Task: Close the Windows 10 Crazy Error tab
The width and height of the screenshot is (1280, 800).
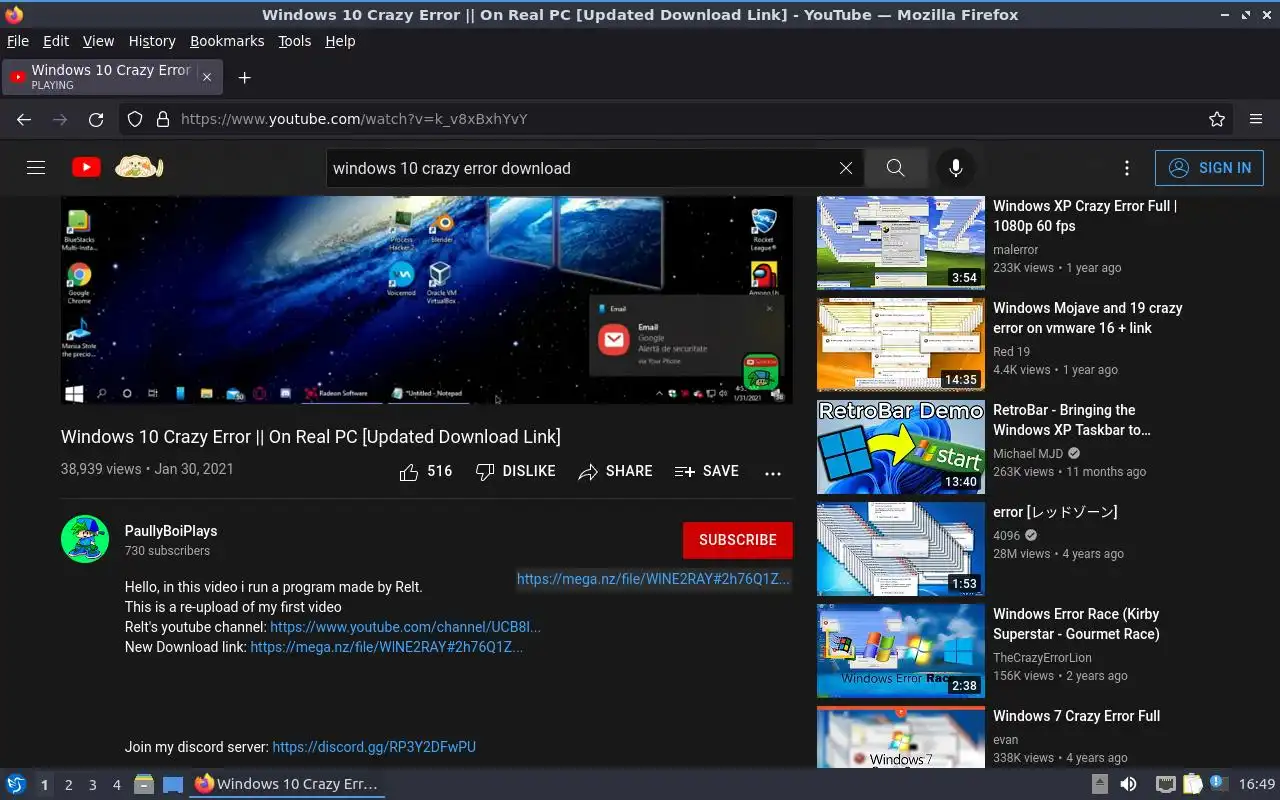Action: tap(207, 77)
